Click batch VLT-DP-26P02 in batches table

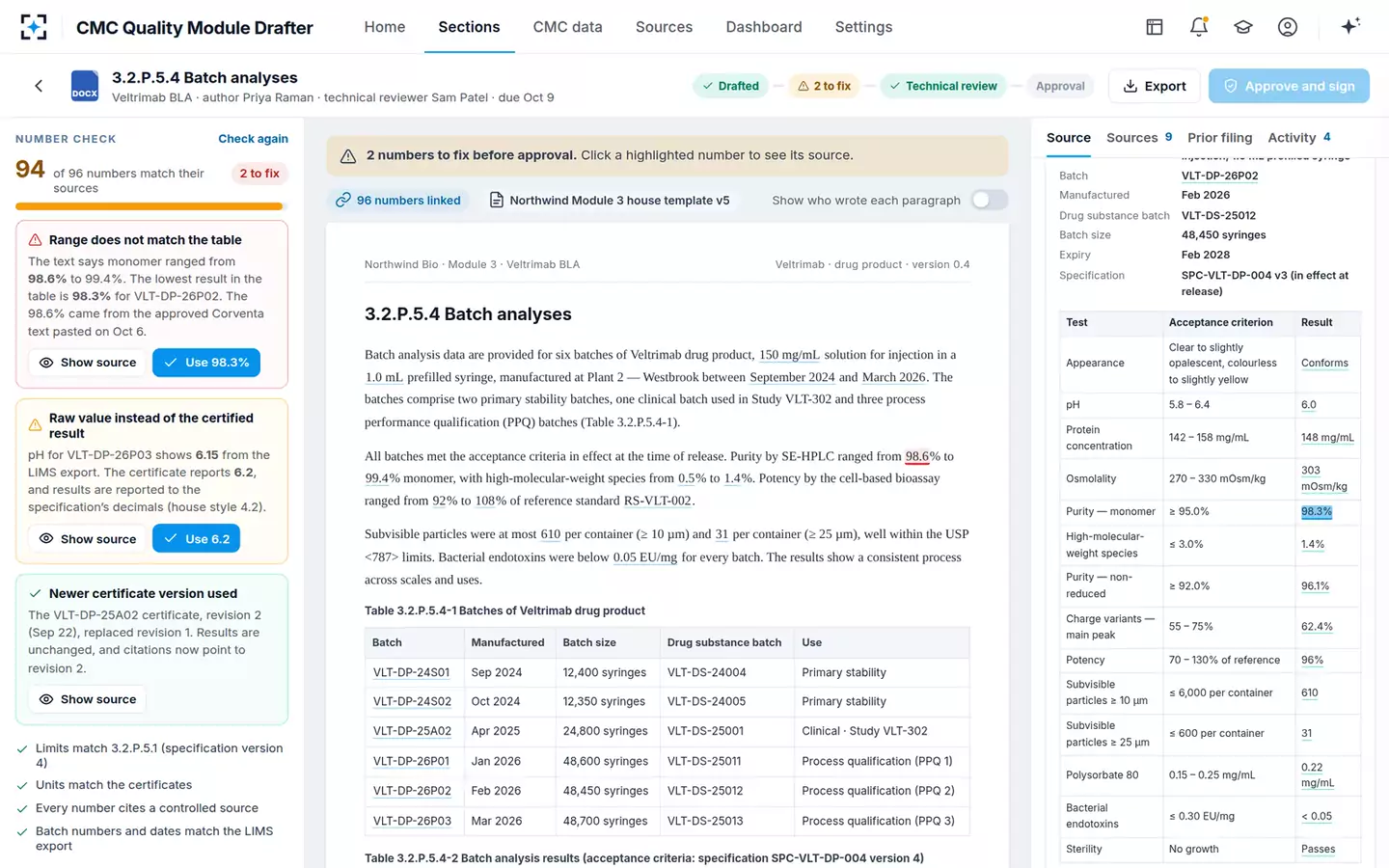coord(412,791)
